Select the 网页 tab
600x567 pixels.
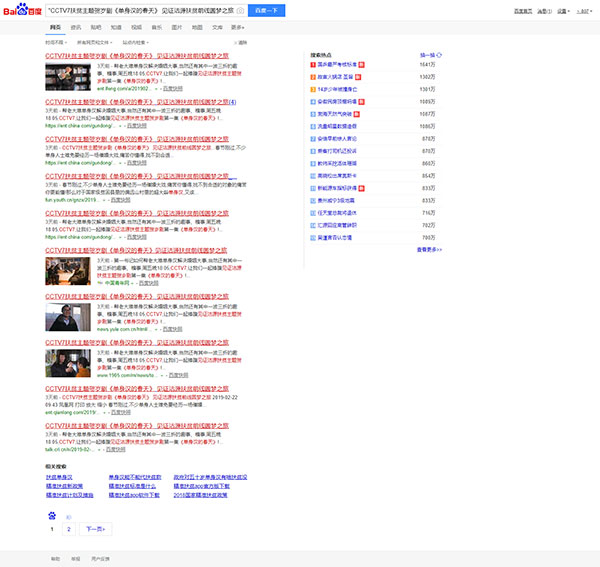tap(55, 27)
